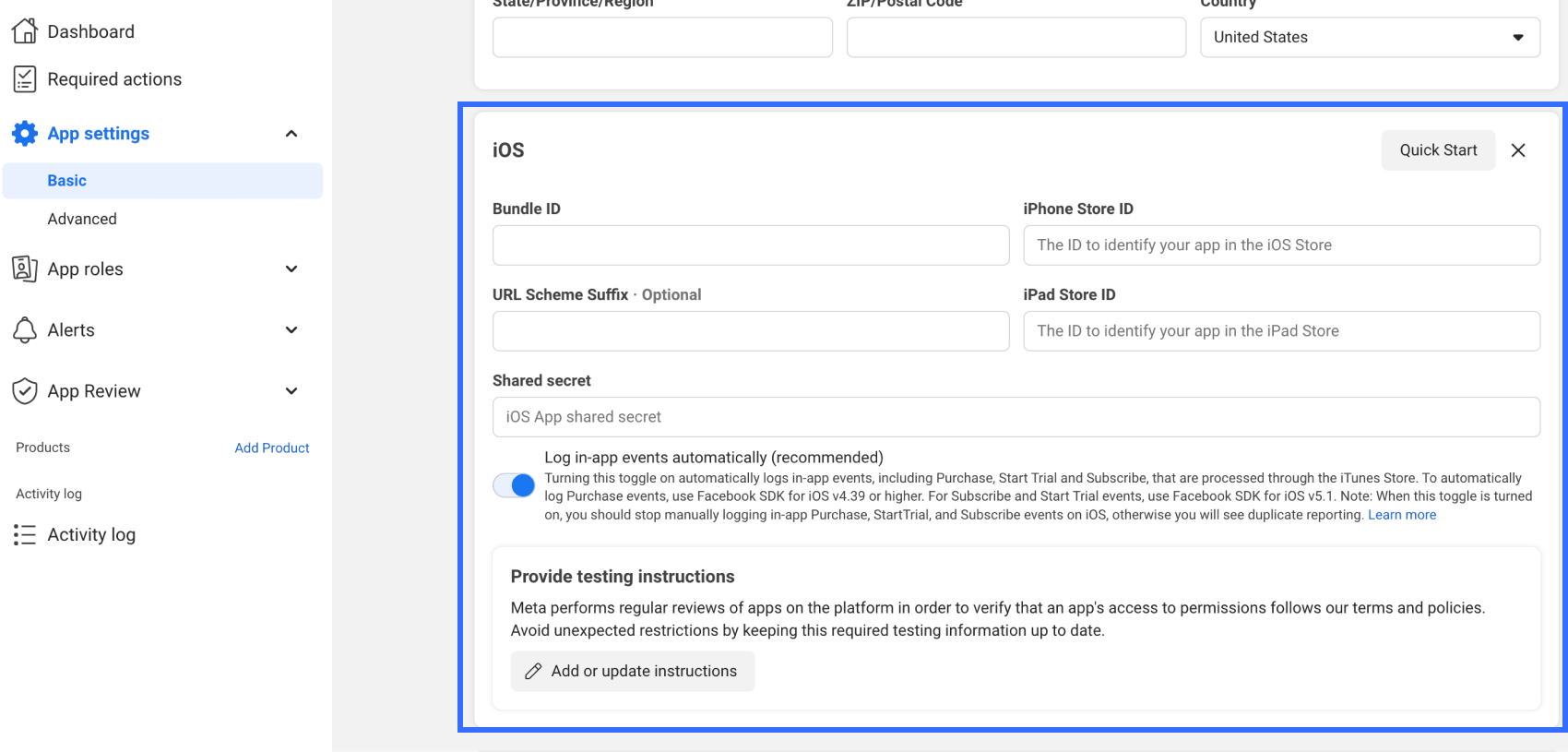Click the App roles badge icon

click(x=24, y=269)
